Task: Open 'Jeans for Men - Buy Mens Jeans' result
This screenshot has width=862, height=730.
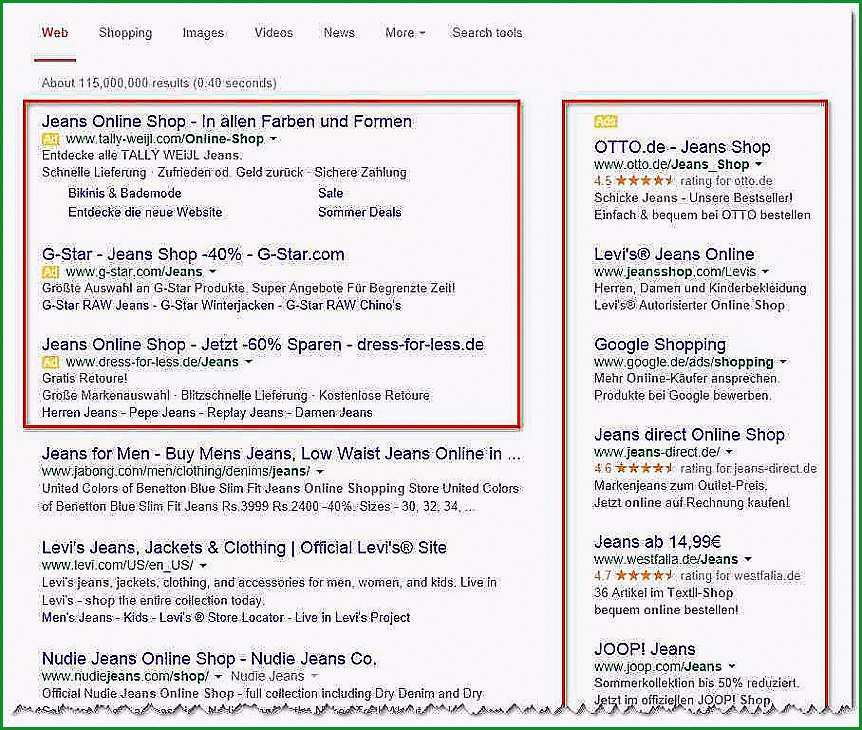Action: [x=281, y=454]
